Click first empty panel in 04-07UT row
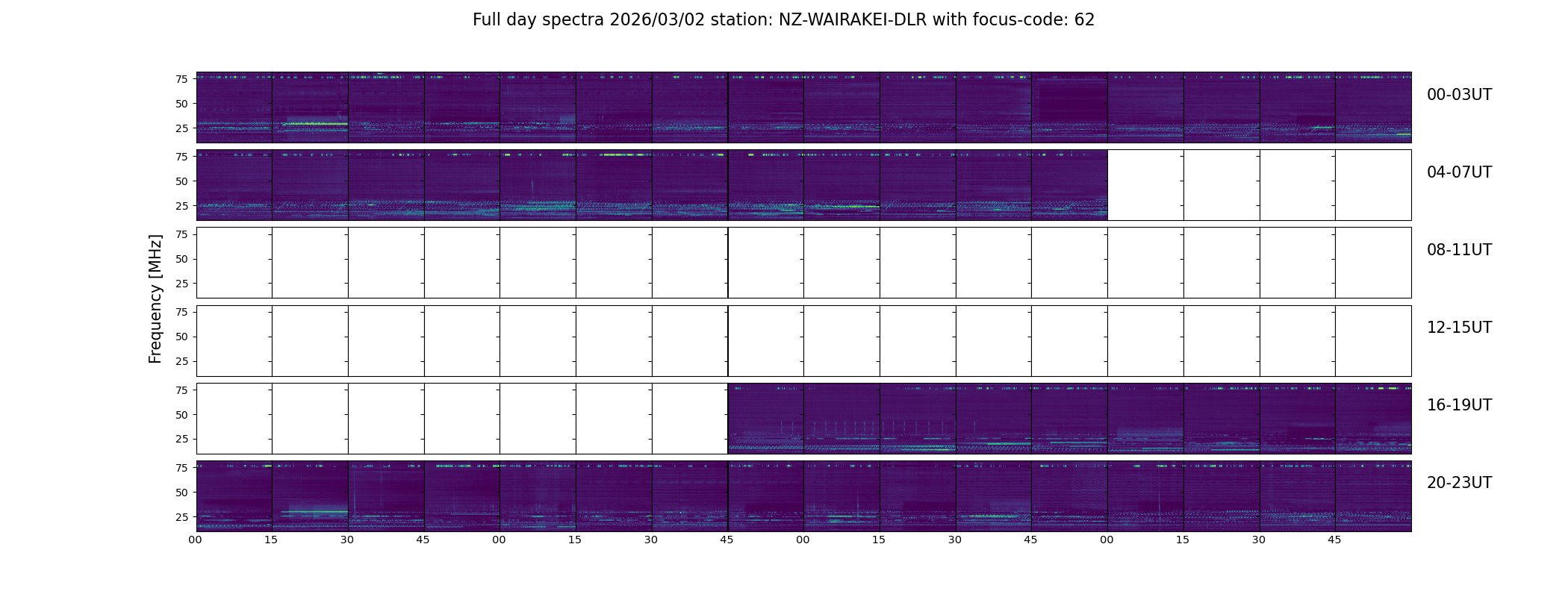This screenshot has height=597, width=1568. [x=1145, y=185]
